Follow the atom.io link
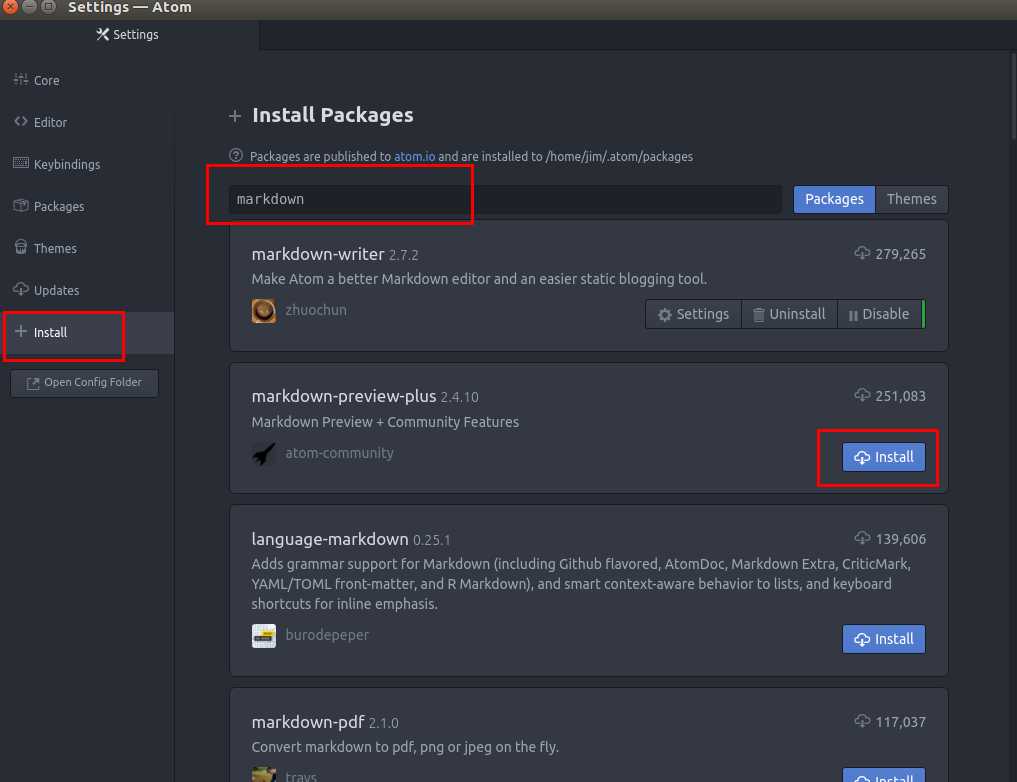This screenshot has width=1017, height=782. [x=414, y=156]
